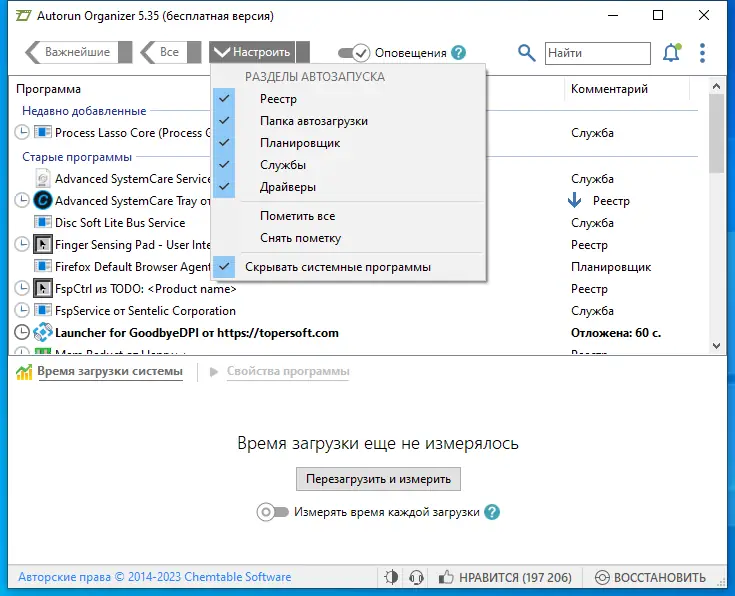Collapse the Настроить dropdown button
735x596 pixels.
(x=259, y=52)
